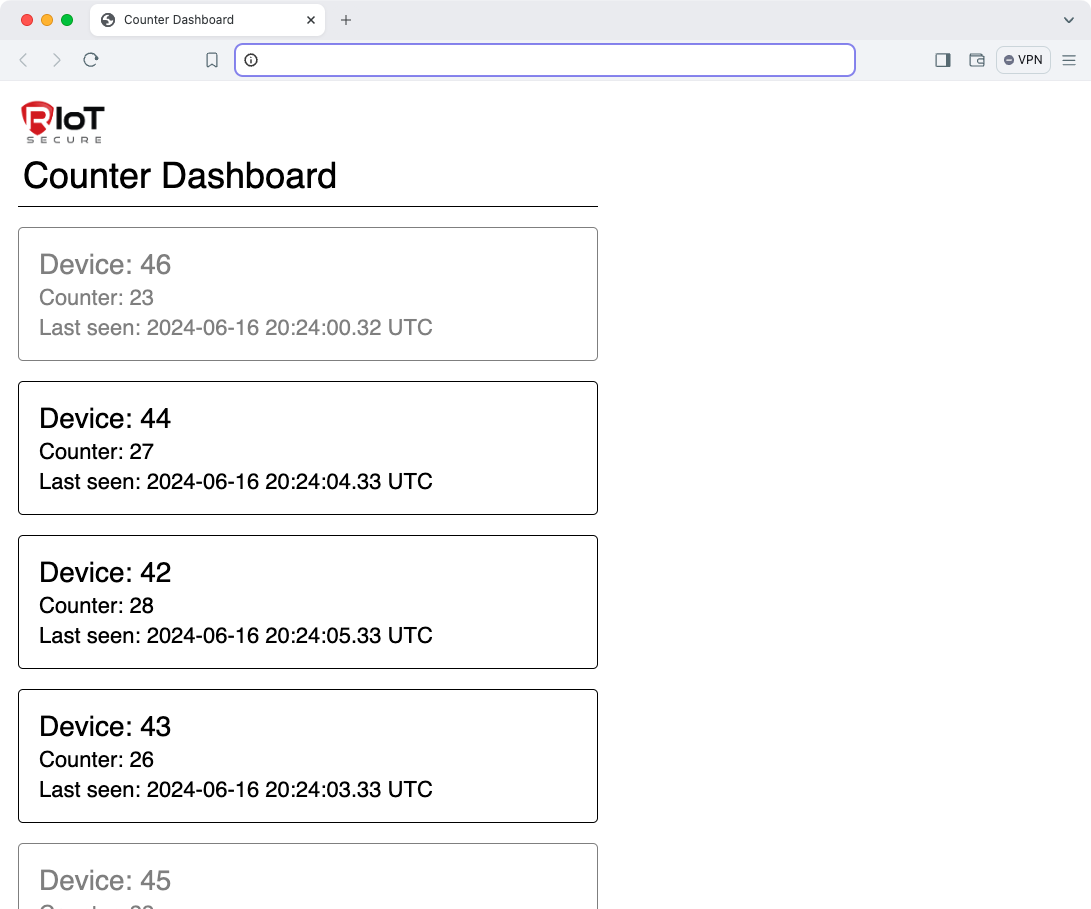Click the RIoT Secure logo
The width and height of the screenshot is (1091, 909).
point(62,123)
